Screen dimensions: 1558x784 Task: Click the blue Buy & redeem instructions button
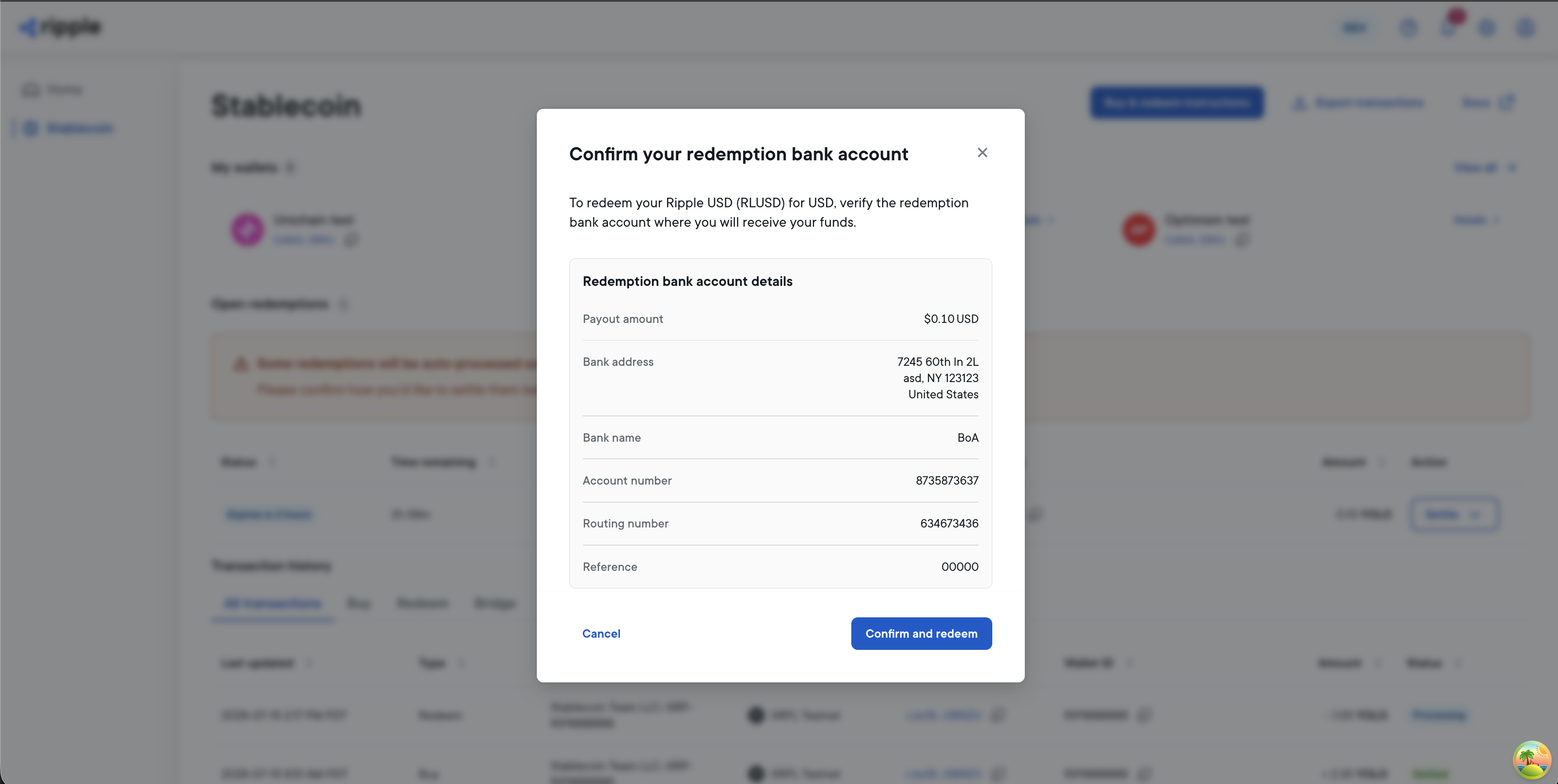1176,103
